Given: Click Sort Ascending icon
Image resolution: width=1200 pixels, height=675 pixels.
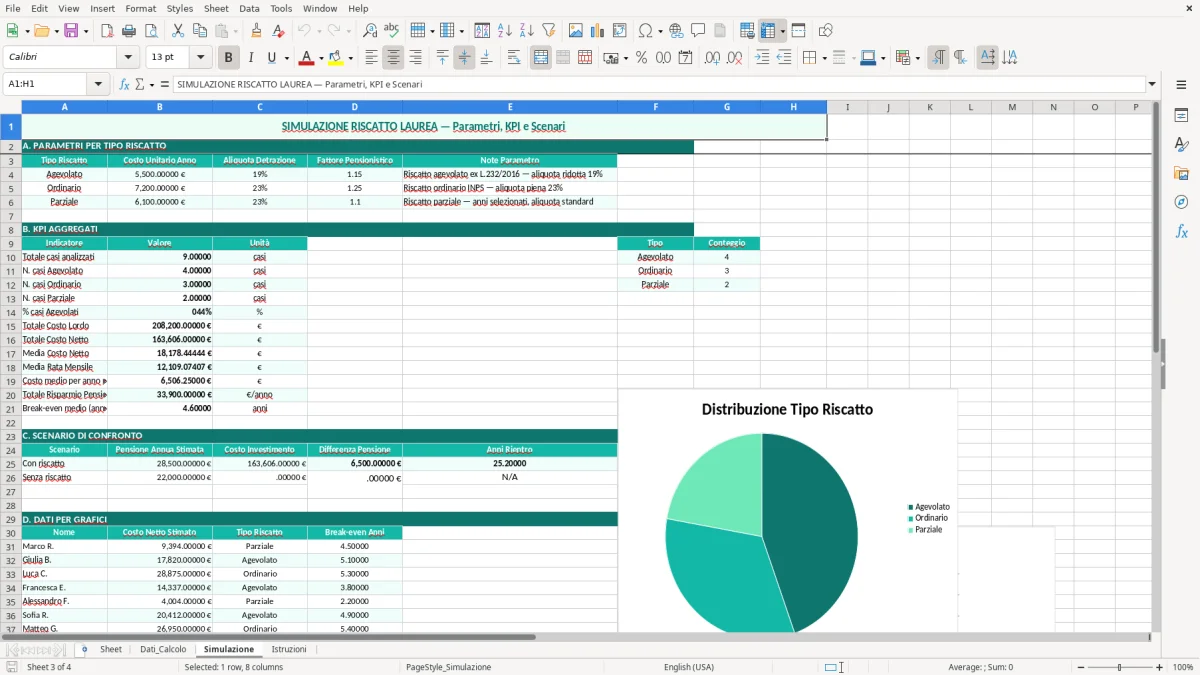Looking at the screenshot, I should (505, 31).
